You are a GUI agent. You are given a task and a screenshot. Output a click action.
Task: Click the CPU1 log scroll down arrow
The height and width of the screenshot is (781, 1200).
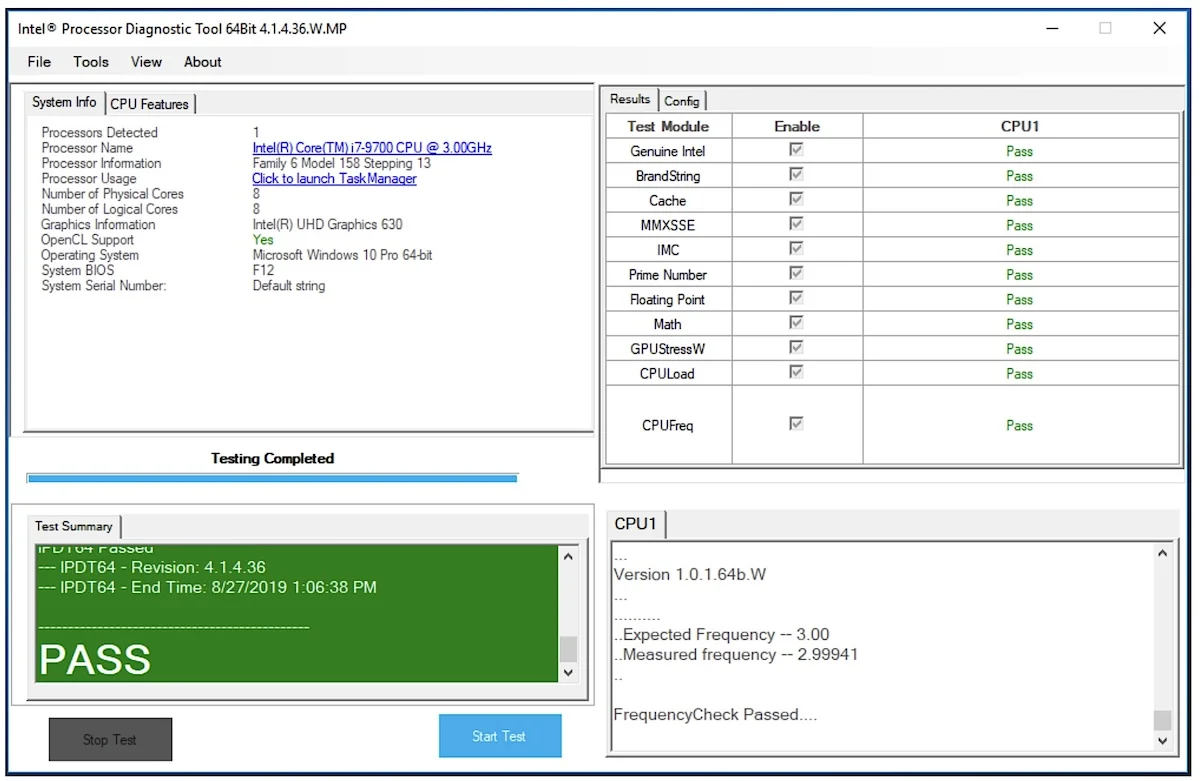[x=1162, y=740]
